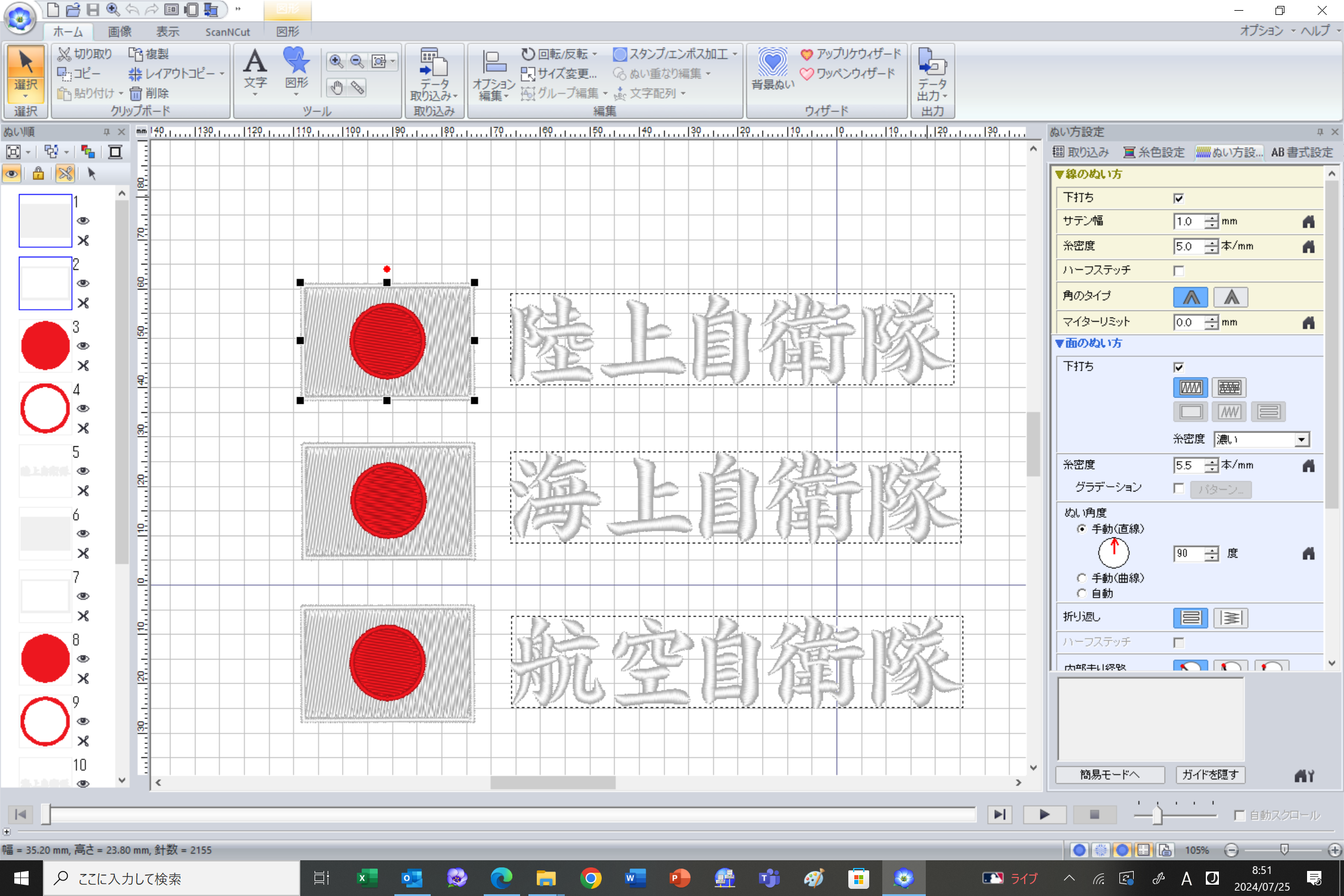Select 手動(直線) radio button
This screenshot has width=1344, height=896.
point(1082,529)
